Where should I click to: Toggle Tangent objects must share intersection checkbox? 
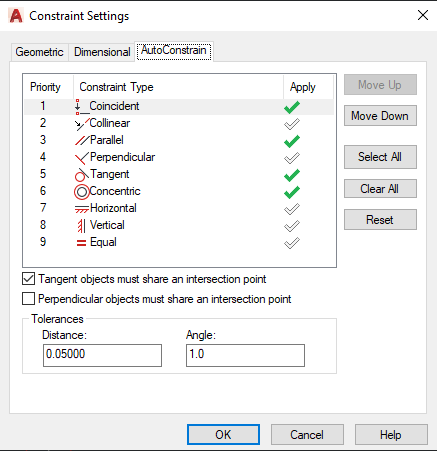[28, 279]
